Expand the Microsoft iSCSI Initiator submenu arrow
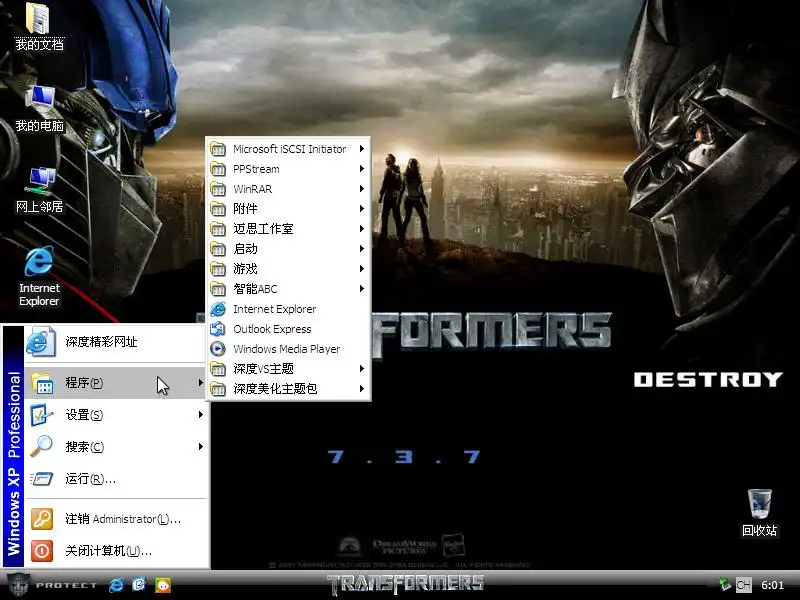 click(x=362, y=149)
